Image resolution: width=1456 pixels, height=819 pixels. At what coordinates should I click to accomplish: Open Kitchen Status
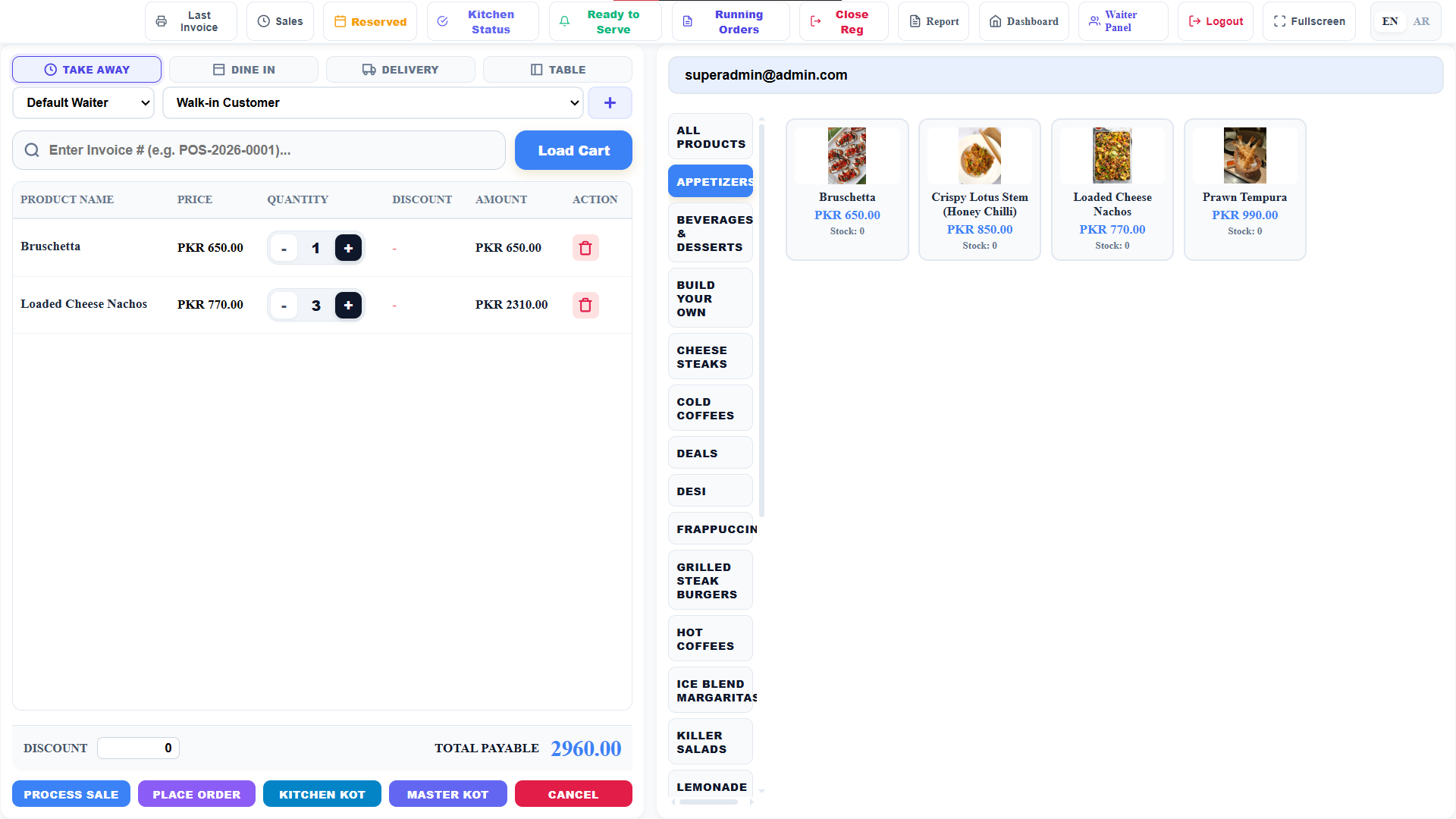point(482,21)
